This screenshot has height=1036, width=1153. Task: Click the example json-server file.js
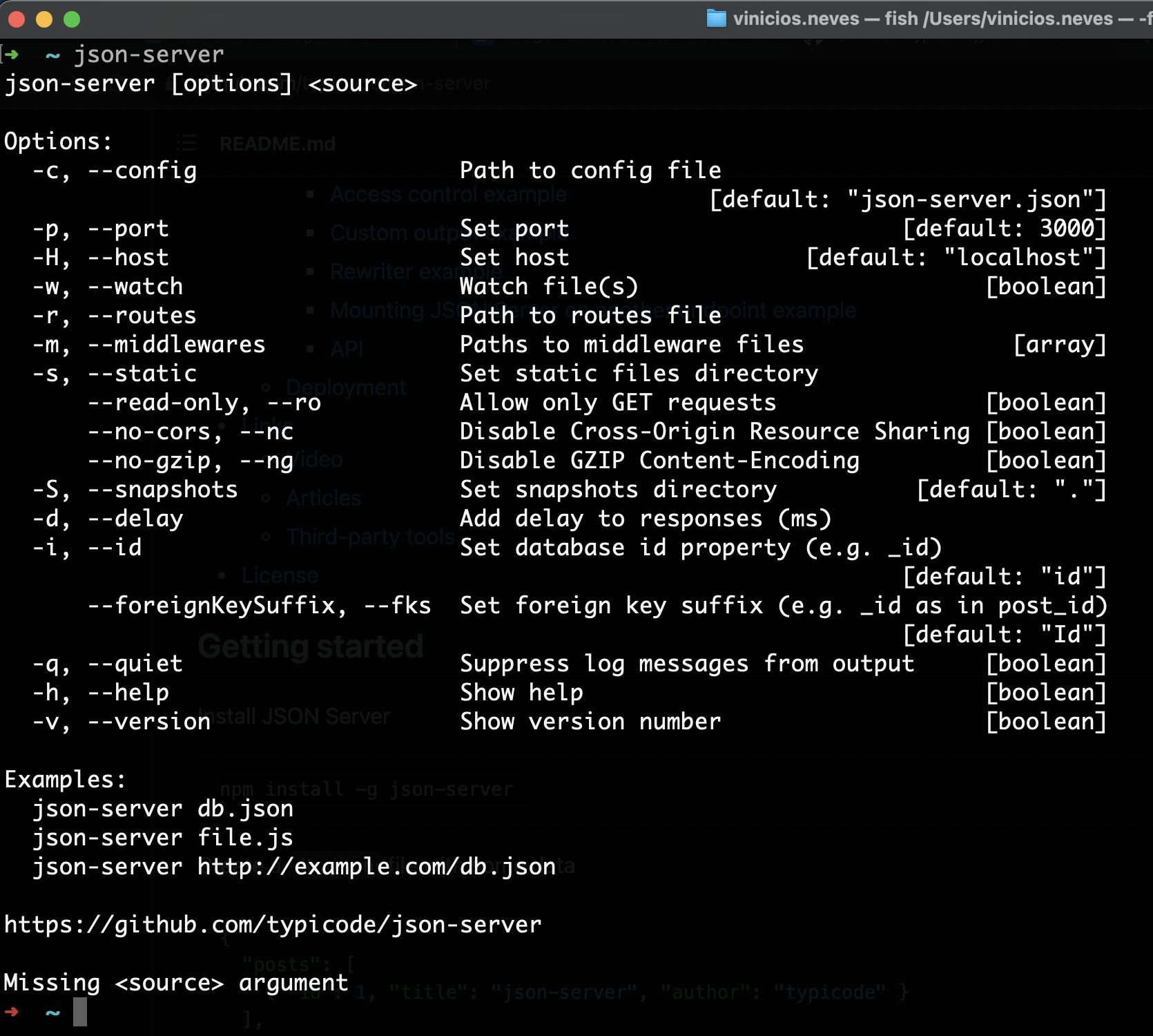pyautogui.click(x=163, y=838)
